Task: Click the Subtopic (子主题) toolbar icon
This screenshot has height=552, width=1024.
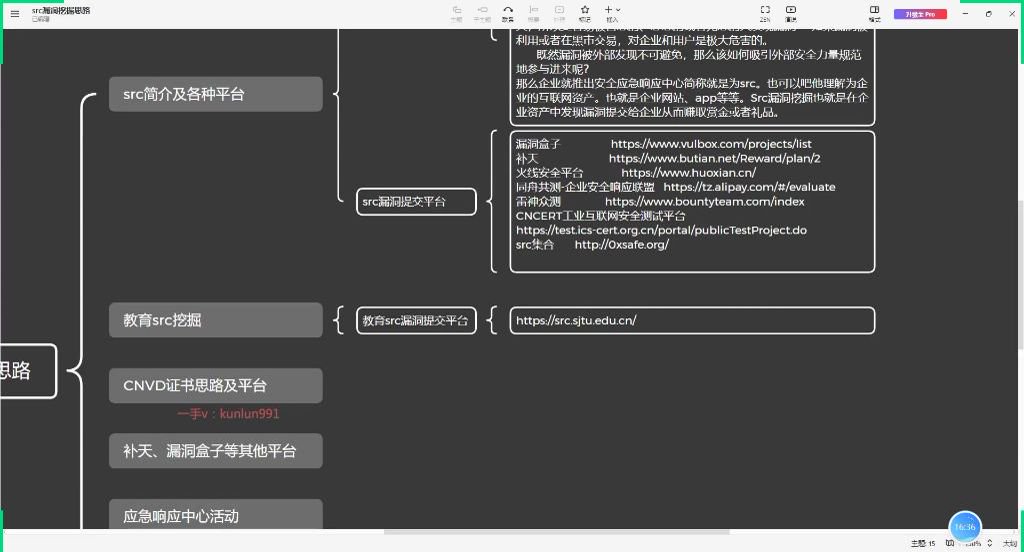Action: (x=482, y=13)
